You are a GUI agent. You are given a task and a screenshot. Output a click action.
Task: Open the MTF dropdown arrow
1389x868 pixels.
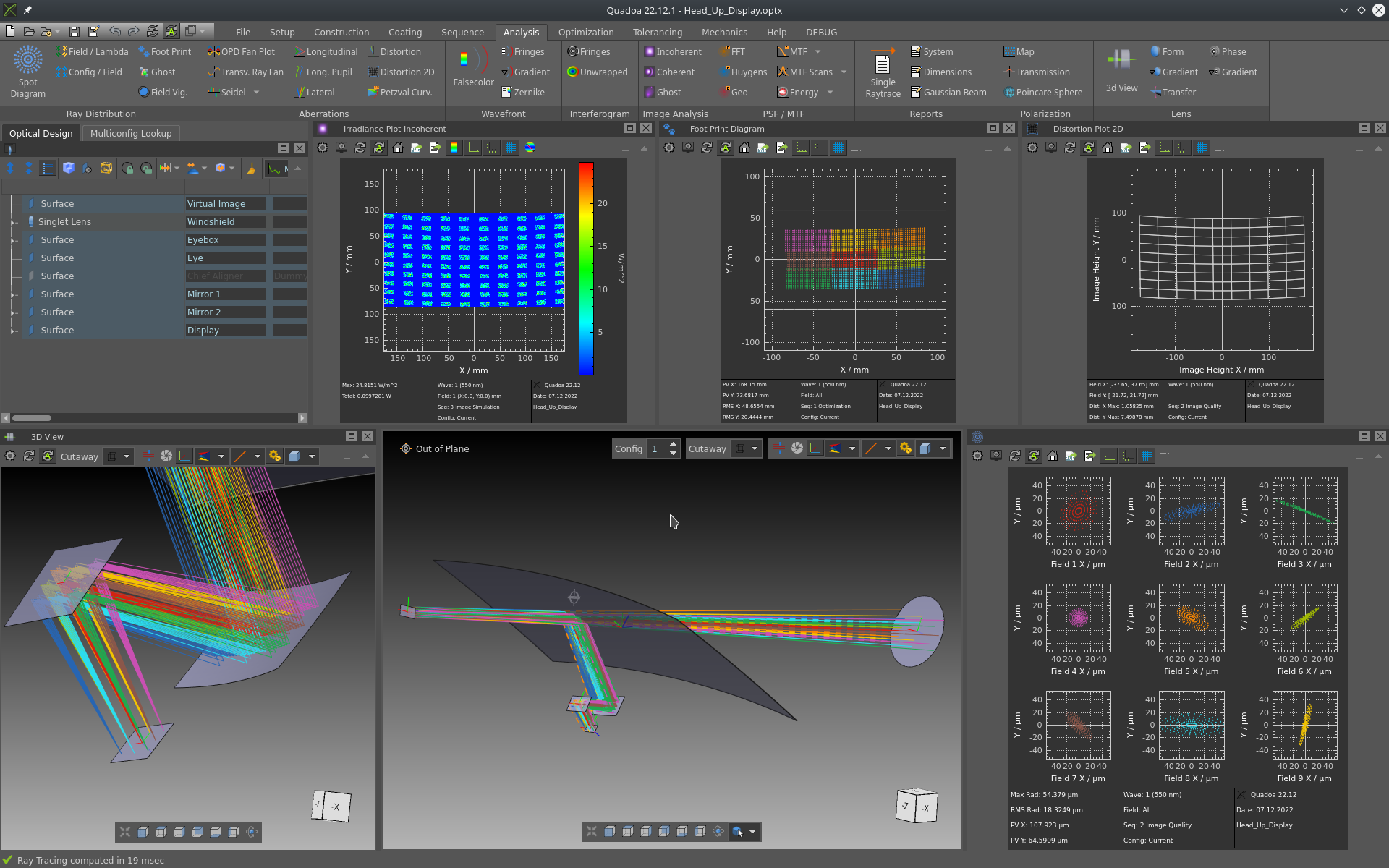coord(818,52)
